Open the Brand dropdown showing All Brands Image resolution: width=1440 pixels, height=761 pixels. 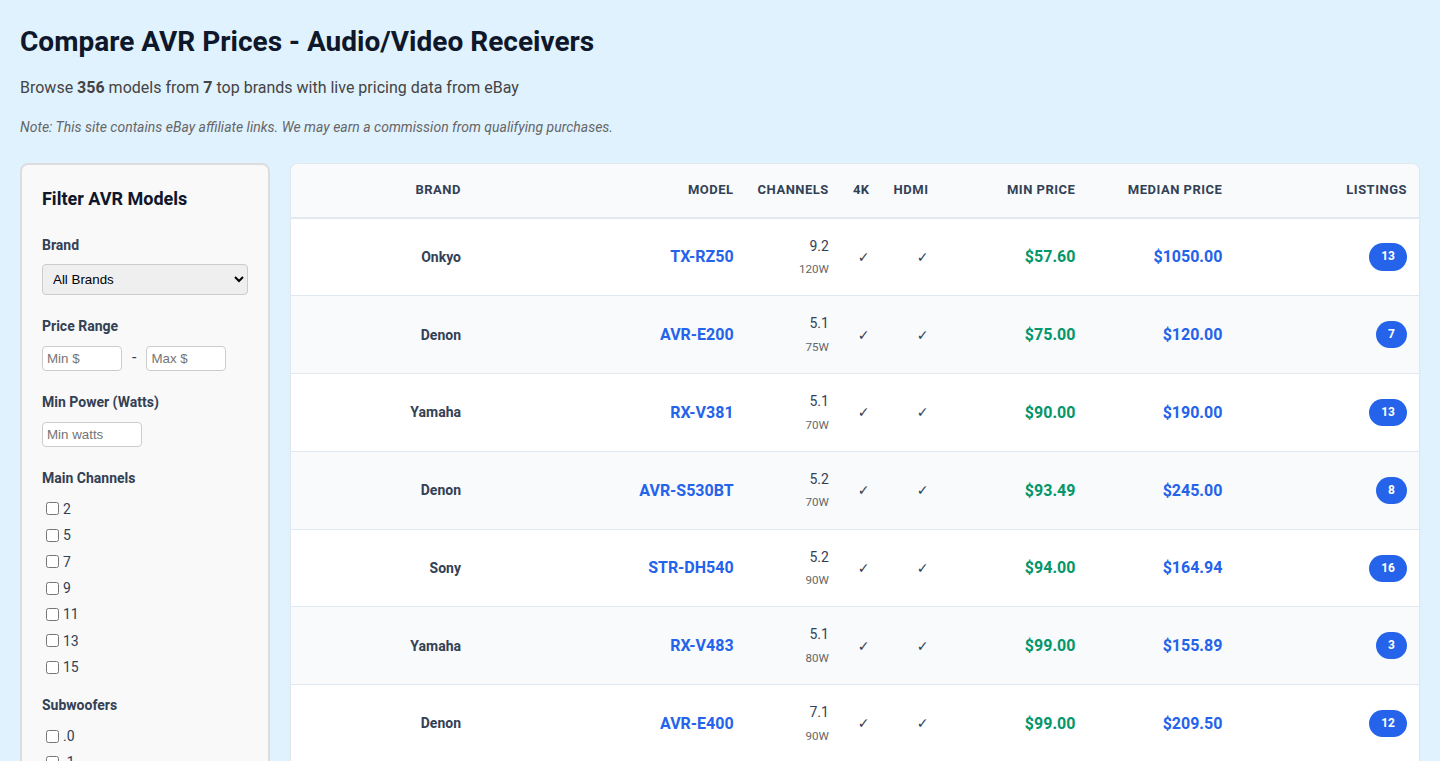[145, 279]
